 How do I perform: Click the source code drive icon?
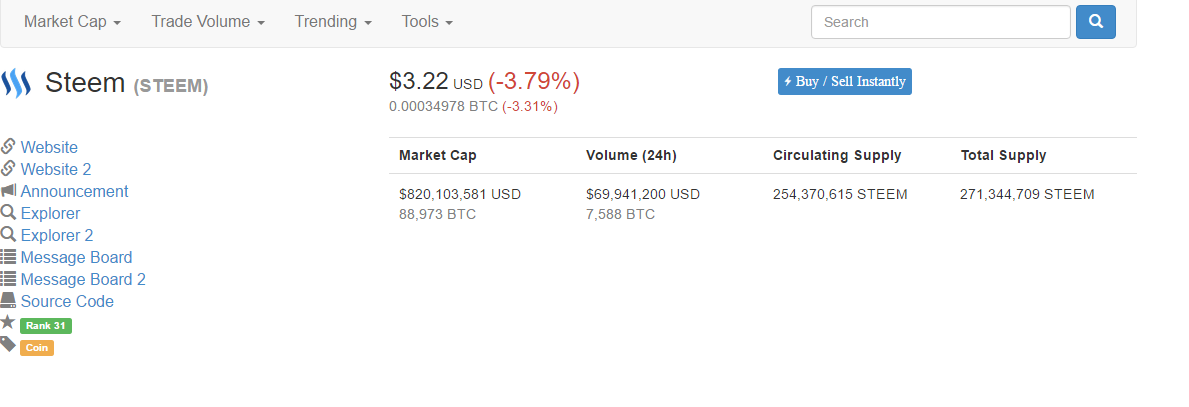point(8,300)
